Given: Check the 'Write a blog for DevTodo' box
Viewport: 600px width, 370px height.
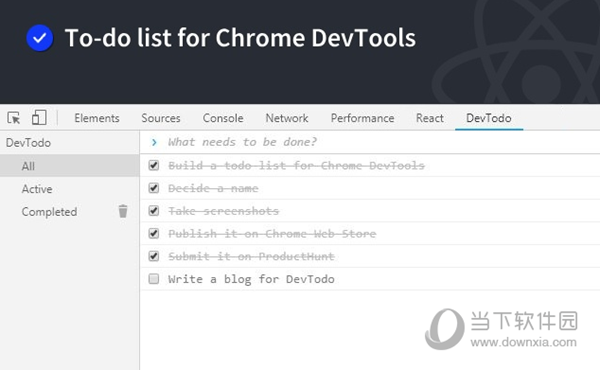Looking at the screenshot, I should coord(154,279).
